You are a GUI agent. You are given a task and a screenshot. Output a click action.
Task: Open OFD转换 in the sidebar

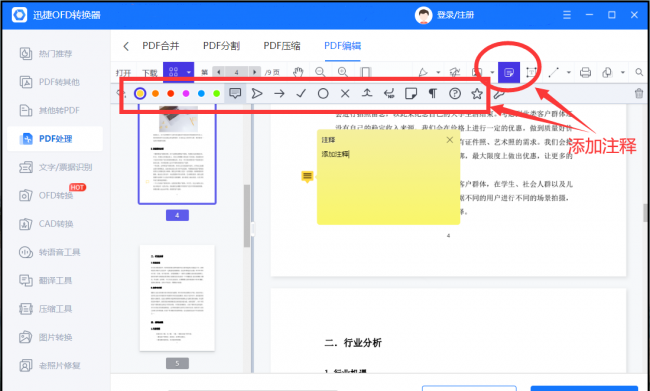coord(55,195)
